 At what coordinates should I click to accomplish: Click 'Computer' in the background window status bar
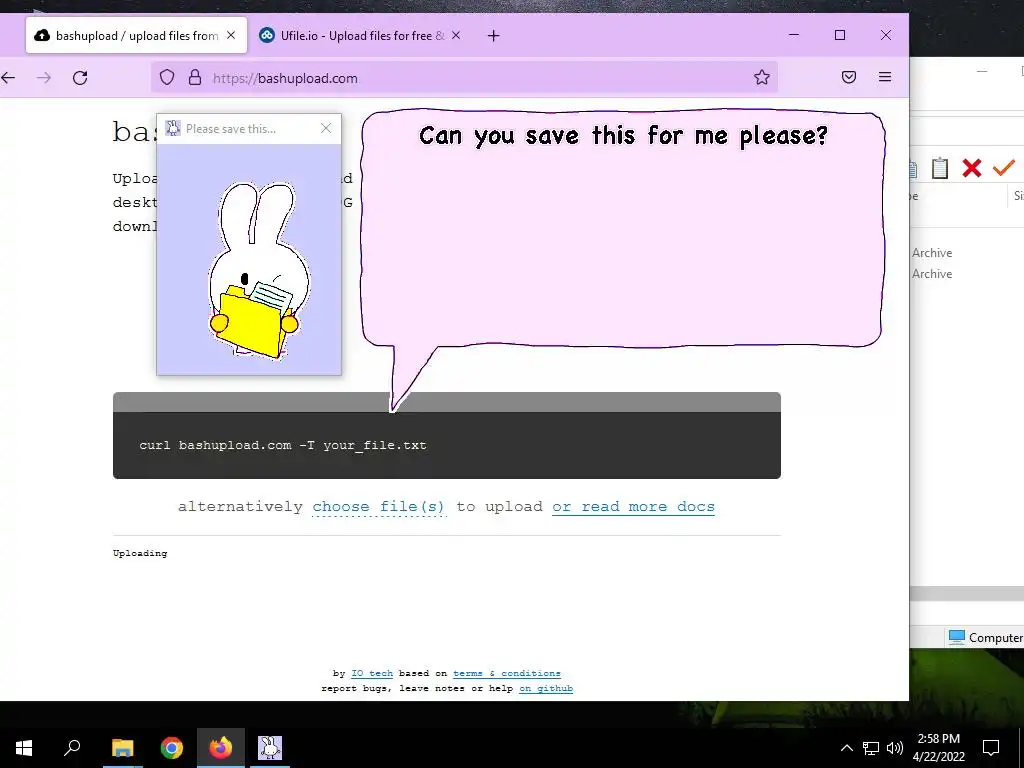(986, 637)
